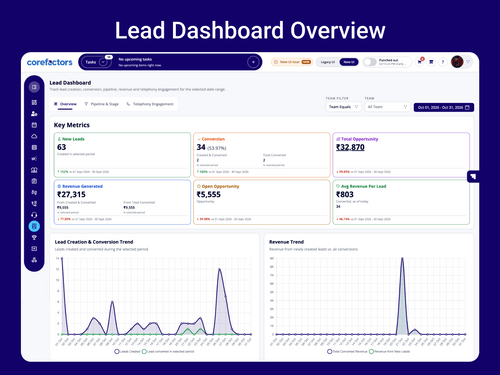Open the All Team dropdown
This screenshot has height=375, width=500.
coord(387,107)
